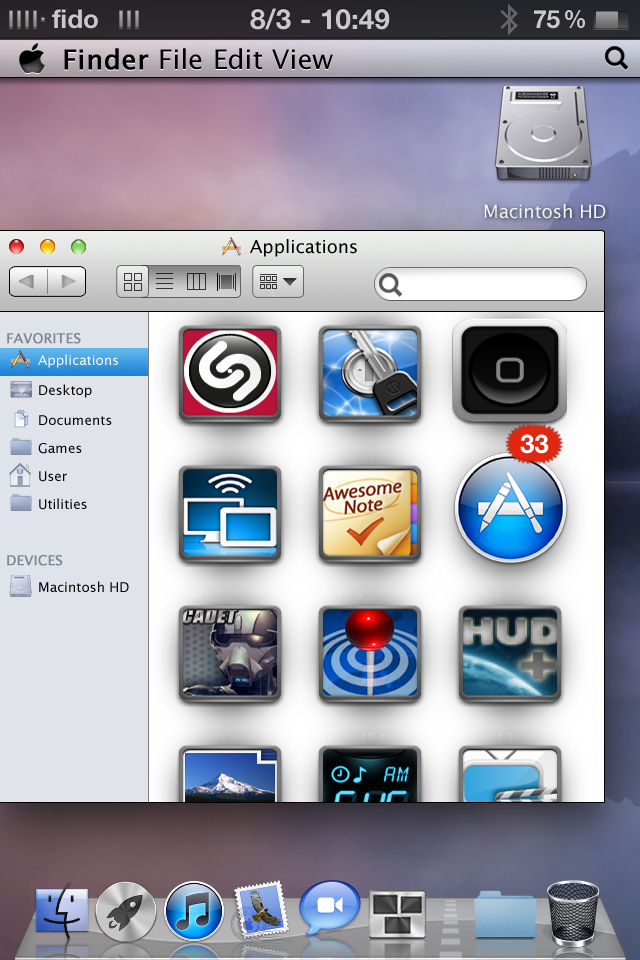Open the TV clapperboard app icon
This screenshot has height=960, width=640.
510,774
